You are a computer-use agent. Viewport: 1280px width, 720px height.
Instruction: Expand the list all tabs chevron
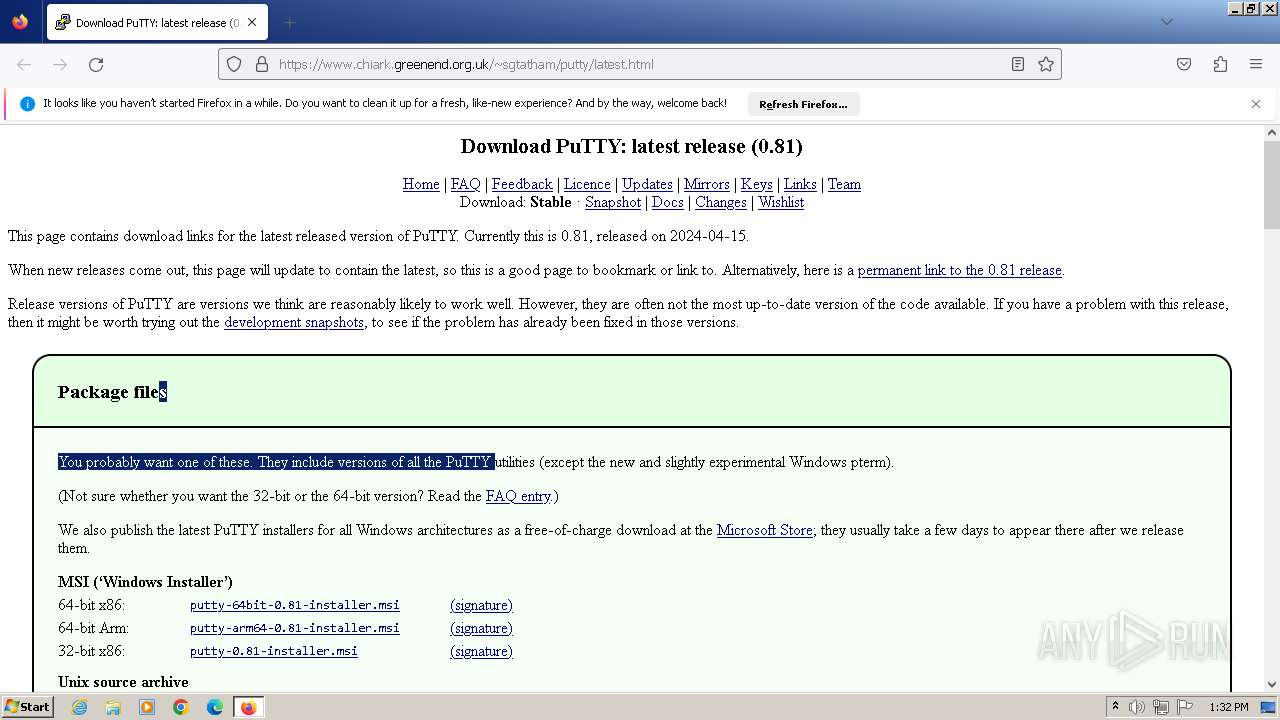click(x=1166, y=22)
